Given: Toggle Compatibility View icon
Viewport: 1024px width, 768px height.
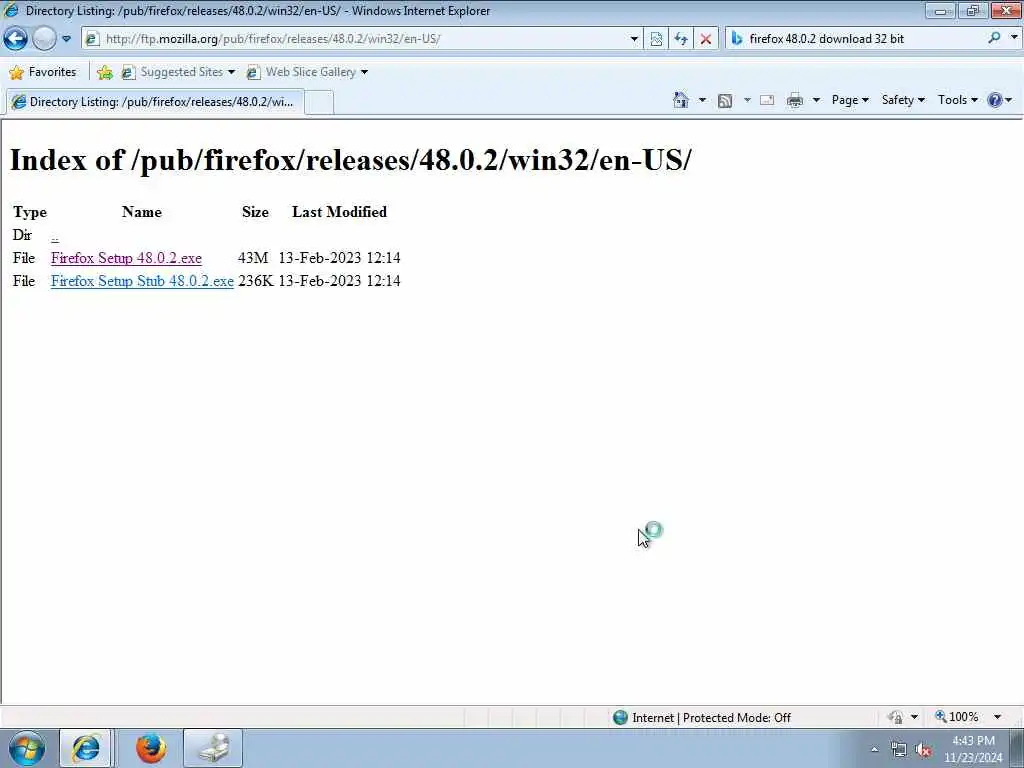Looking at the screenshot, I should (x=656, y=39).
